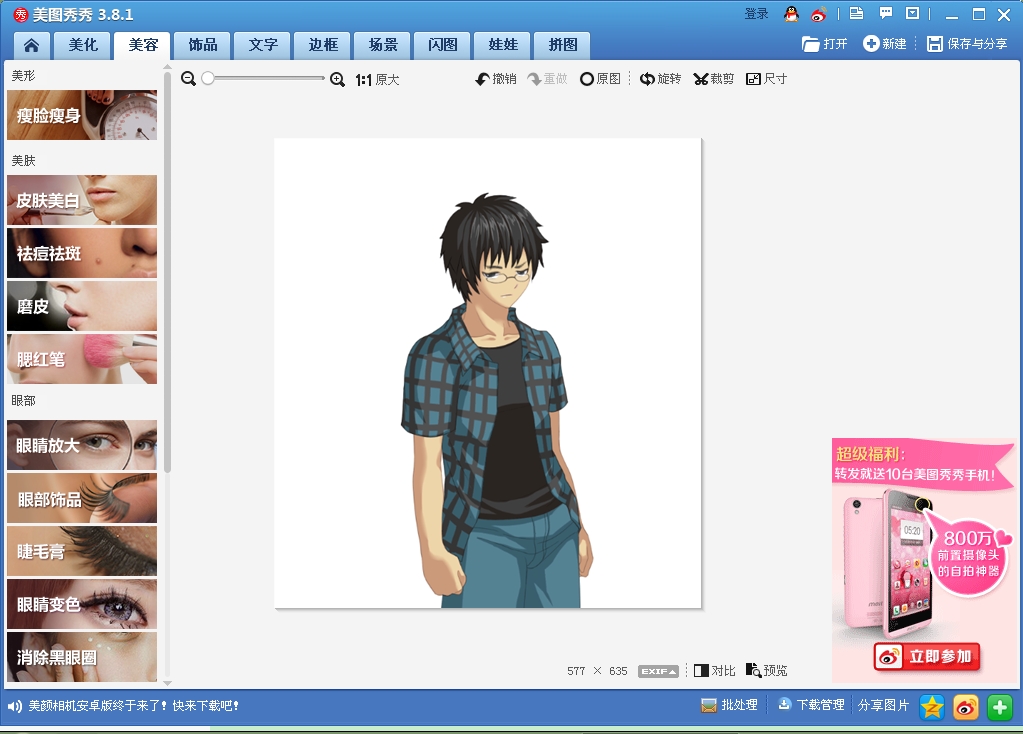Select the 祛痘祛斑 blemish removal tool
This screenshot has width=1023, height=734.
pos(82,253)
